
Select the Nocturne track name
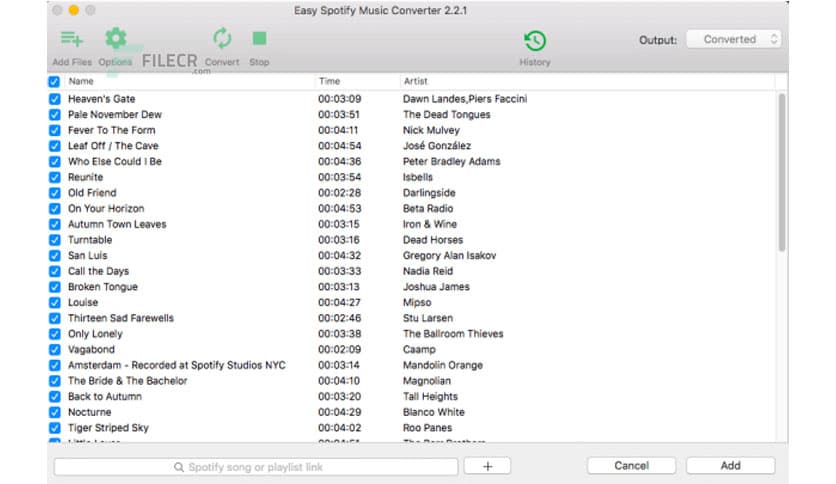90,412
